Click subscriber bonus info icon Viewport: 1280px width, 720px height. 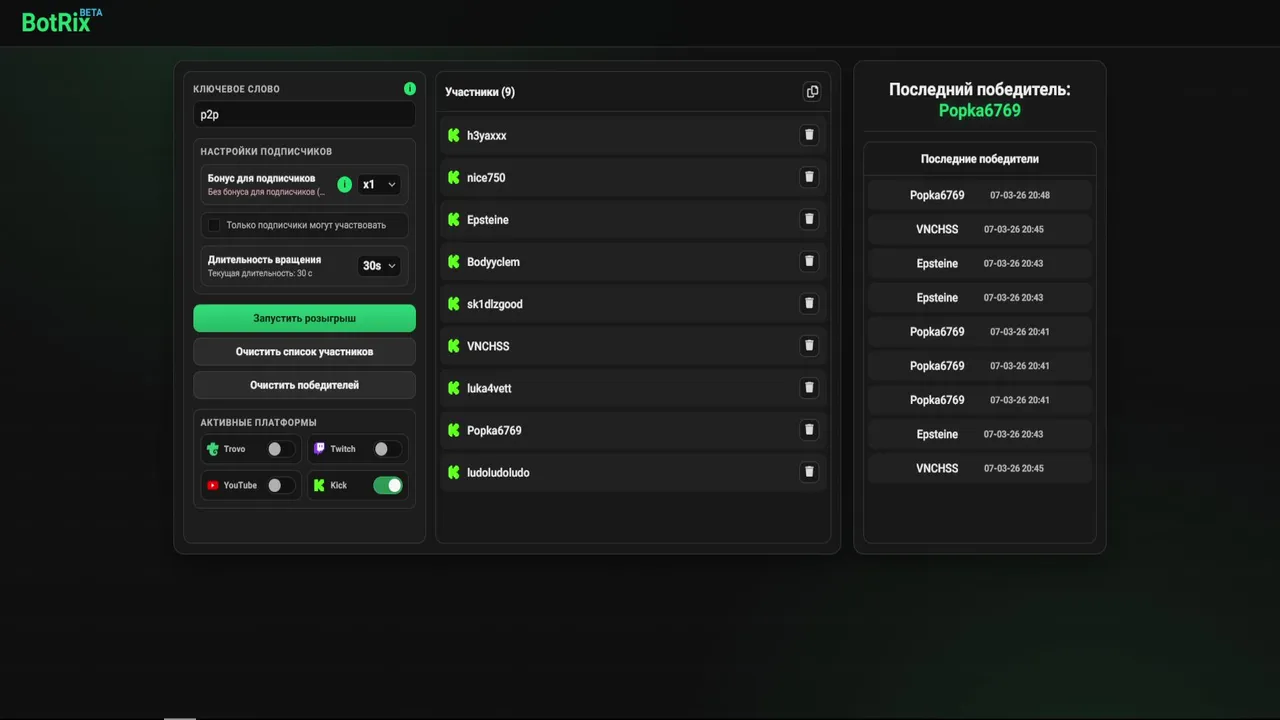coord(345,184)
